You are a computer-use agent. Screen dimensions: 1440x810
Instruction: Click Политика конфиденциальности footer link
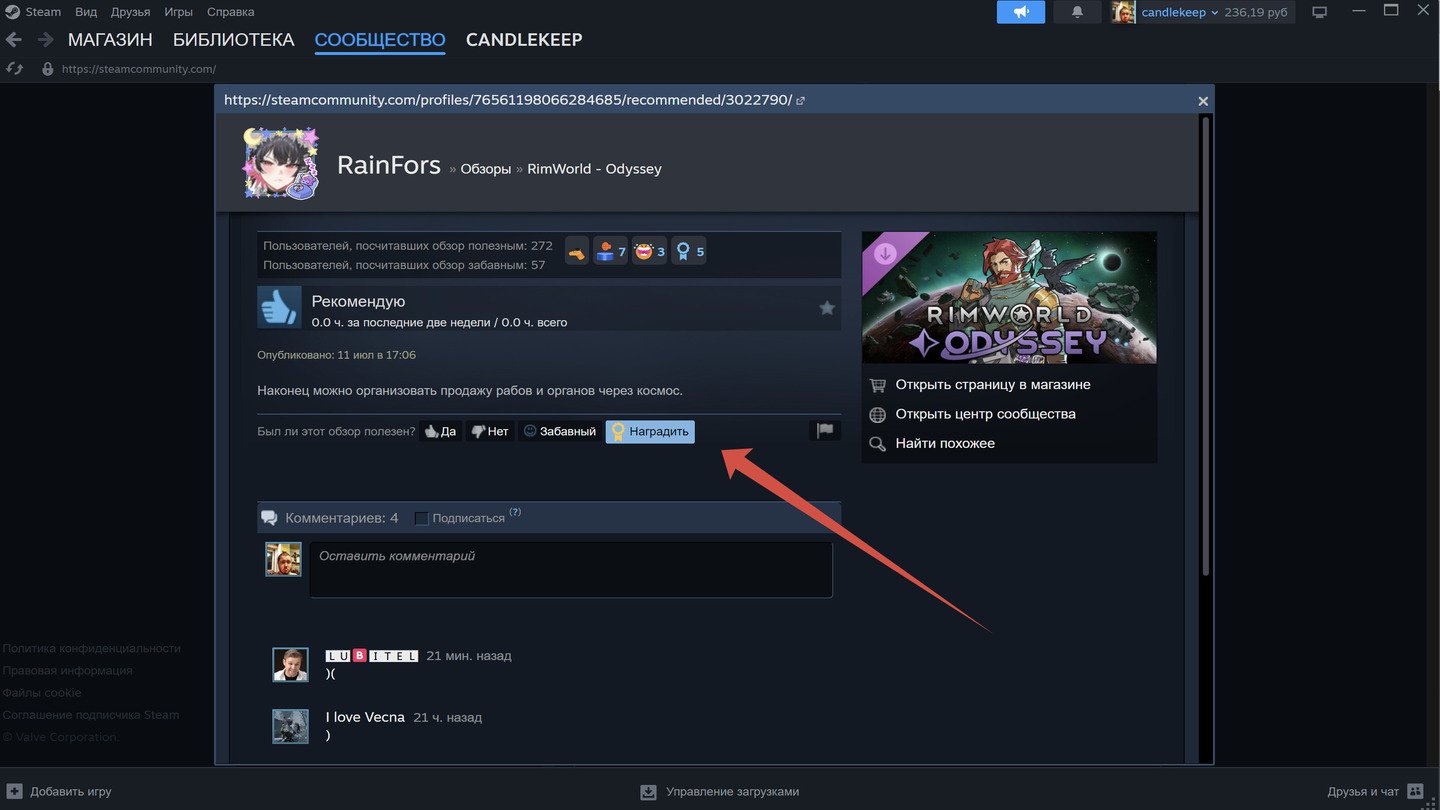92,648
